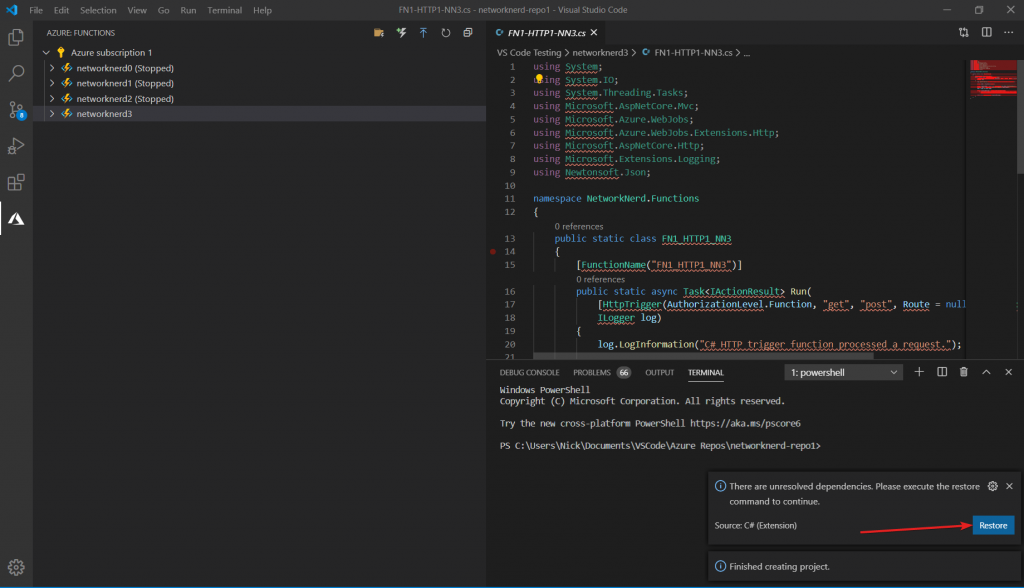The image size is (1024, 588).
Task: Open the Help menu
Action: tap(262, 10)
